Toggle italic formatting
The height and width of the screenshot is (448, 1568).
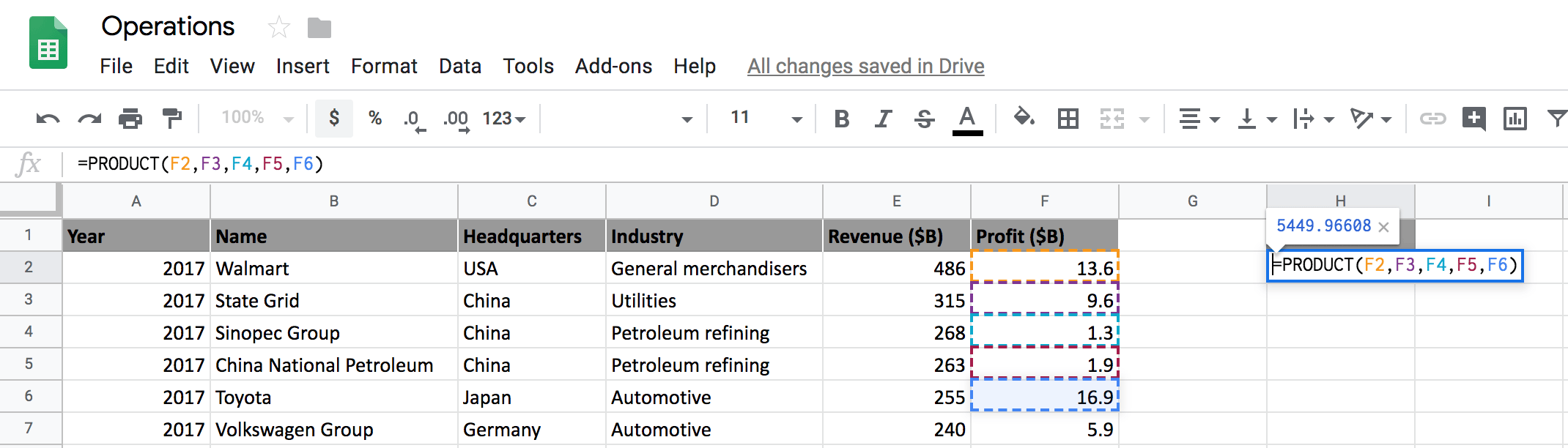click(884, 119)
